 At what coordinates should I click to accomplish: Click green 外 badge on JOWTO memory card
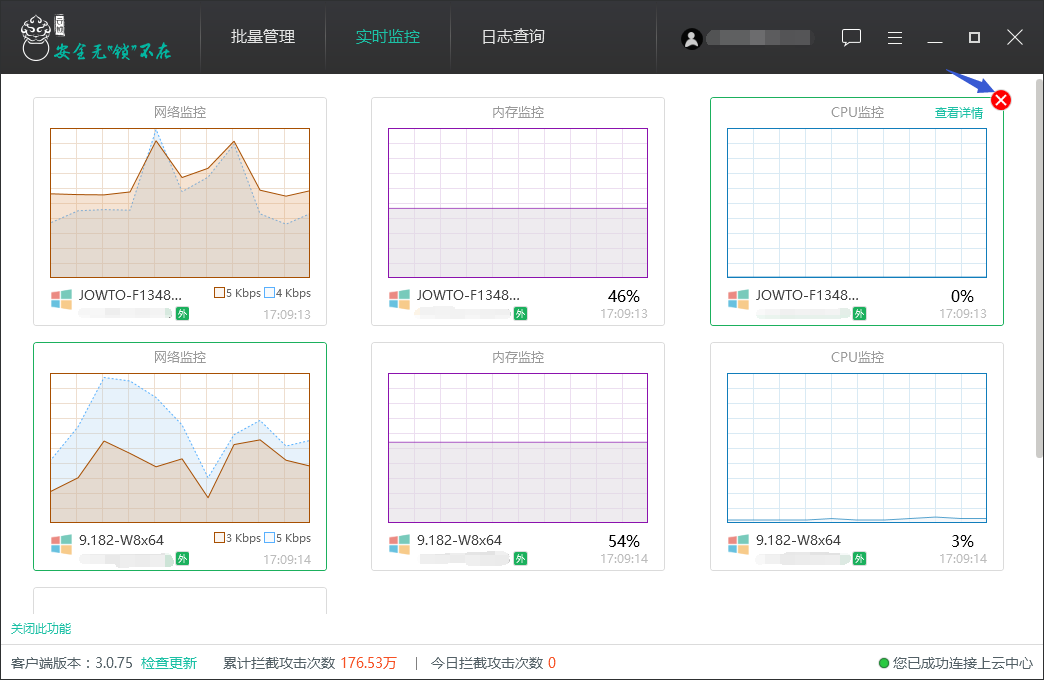521,313
